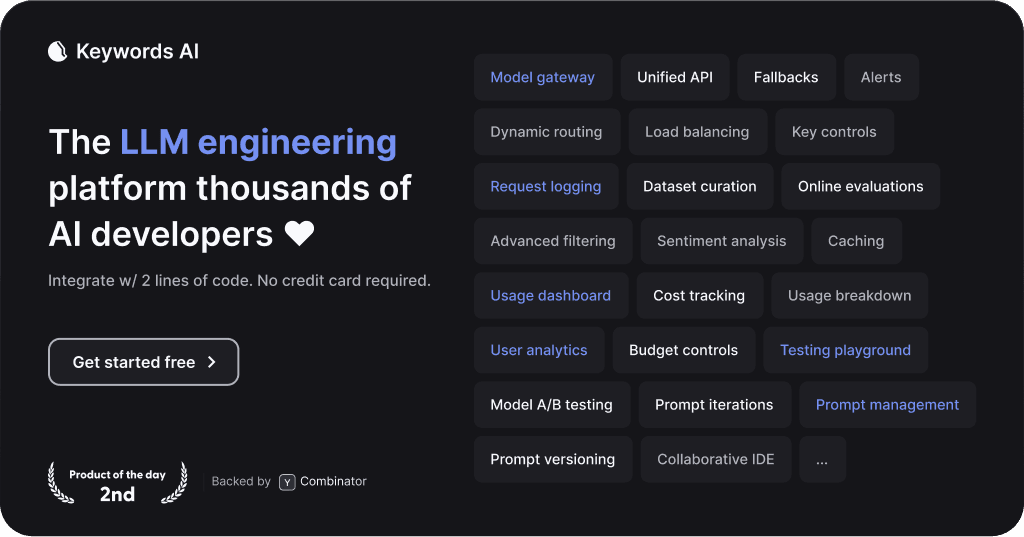
Task: Open the Testing playground chip
Action: click(x=845, y=351)
